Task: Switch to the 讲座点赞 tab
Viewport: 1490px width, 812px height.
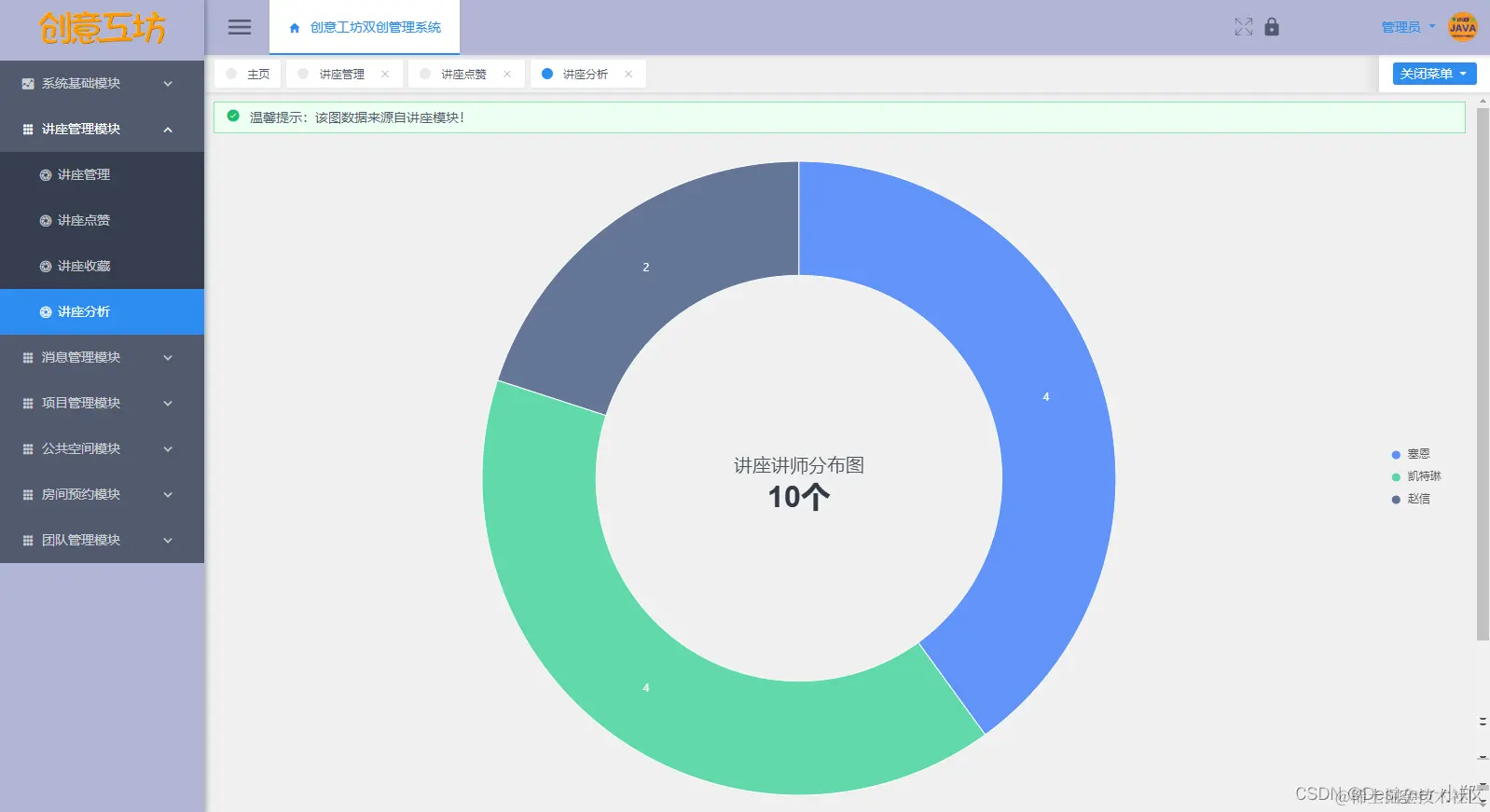Action: tap(466, 74)
